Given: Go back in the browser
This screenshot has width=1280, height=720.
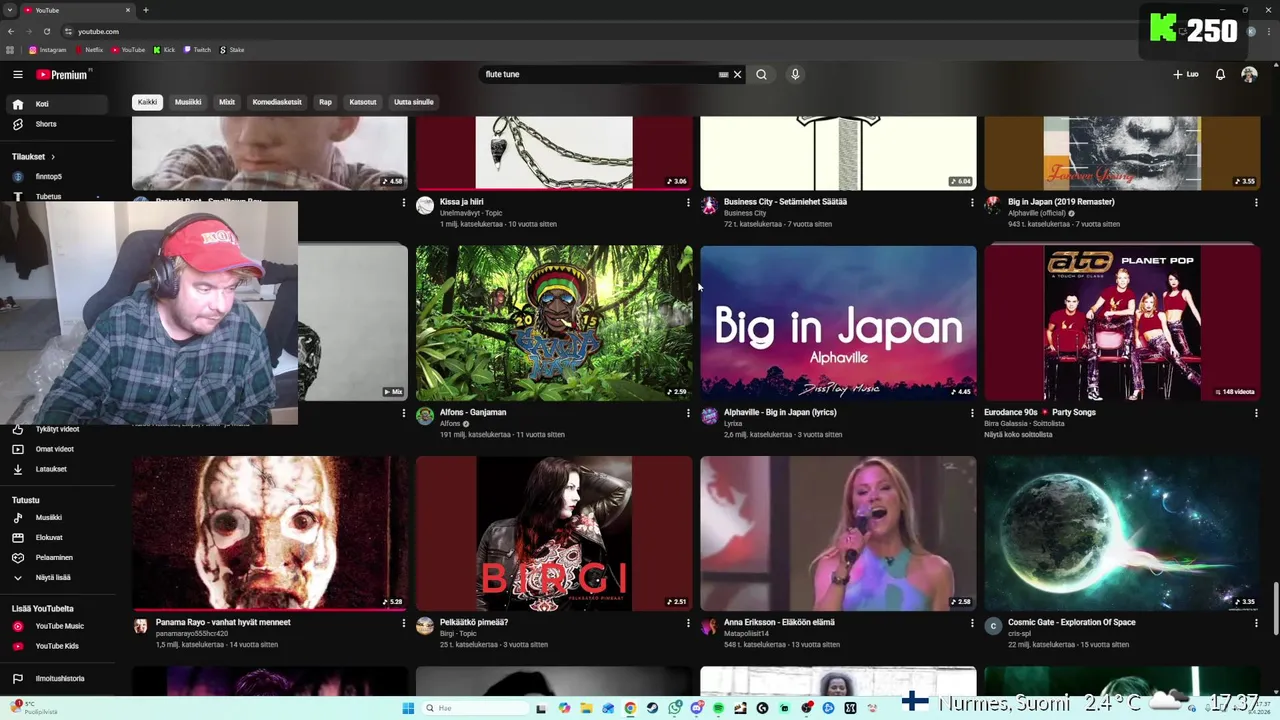Looking at the screenshot, I should (11, 31).
